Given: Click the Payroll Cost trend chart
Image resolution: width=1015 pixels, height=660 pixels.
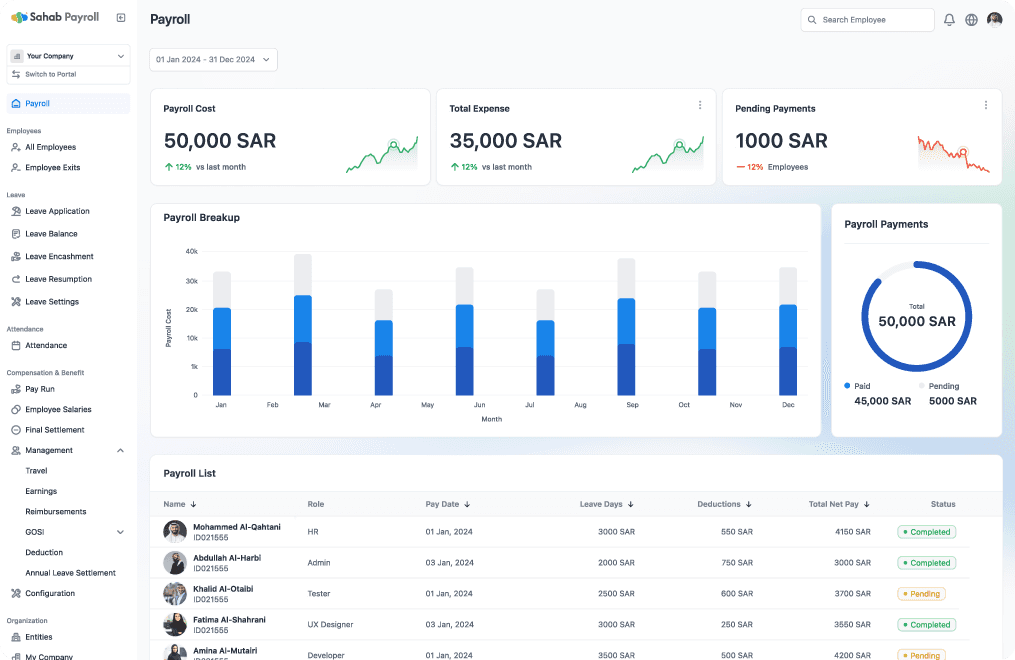Looking at the screenshot, I should [382, 155].
